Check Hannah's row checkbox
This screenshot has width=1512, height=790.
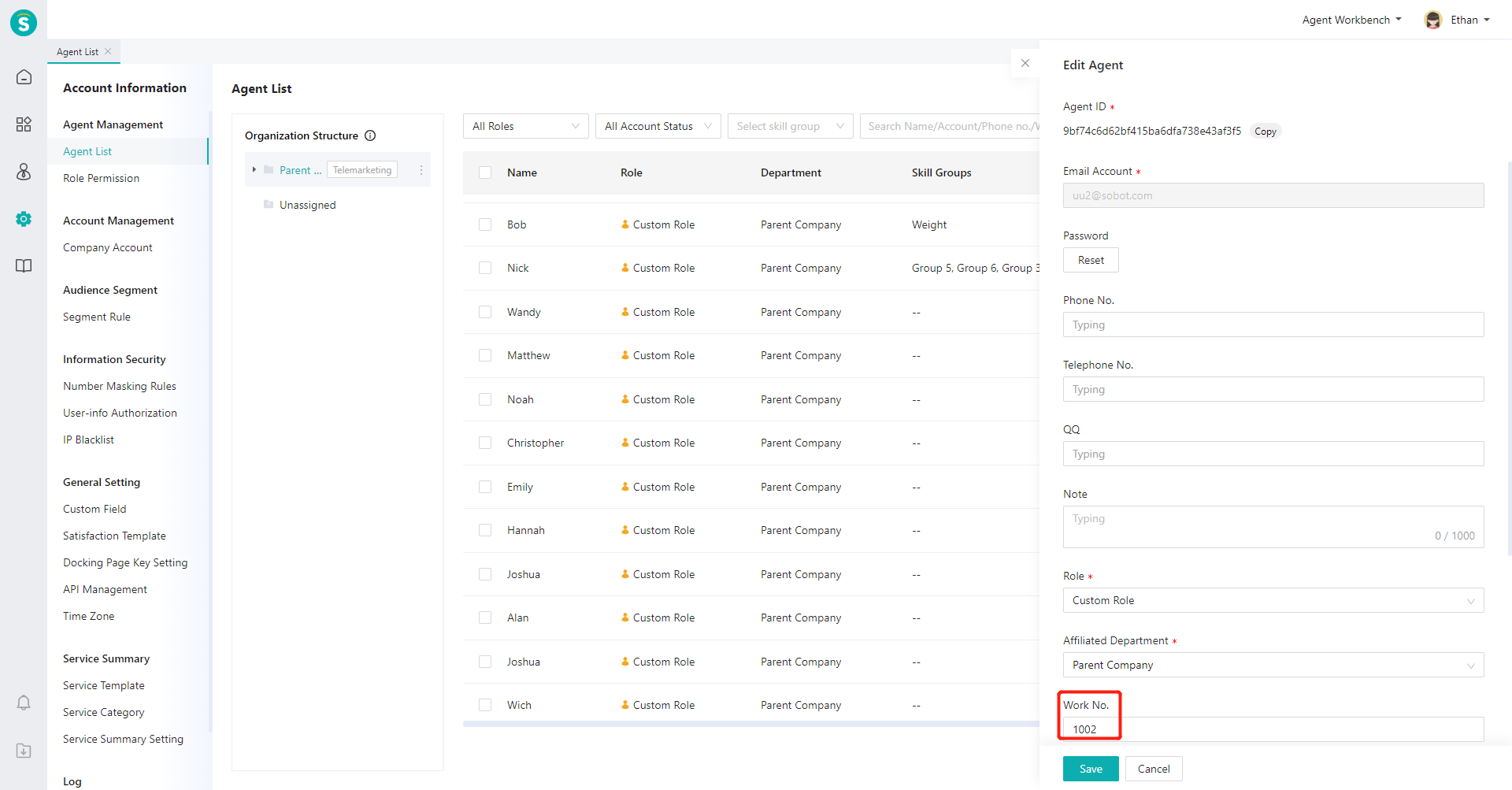(485, 530)
